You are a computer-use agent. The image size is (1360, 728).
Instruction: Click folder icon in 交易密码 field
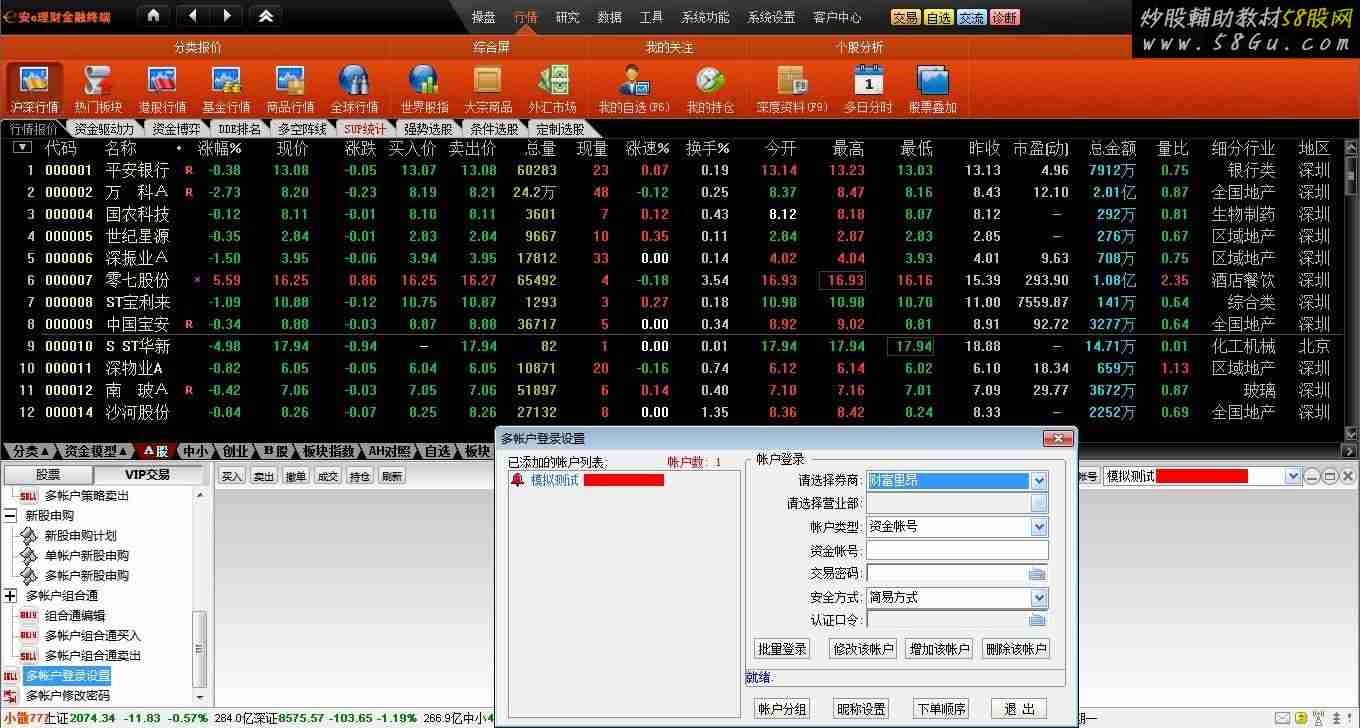1037,573
